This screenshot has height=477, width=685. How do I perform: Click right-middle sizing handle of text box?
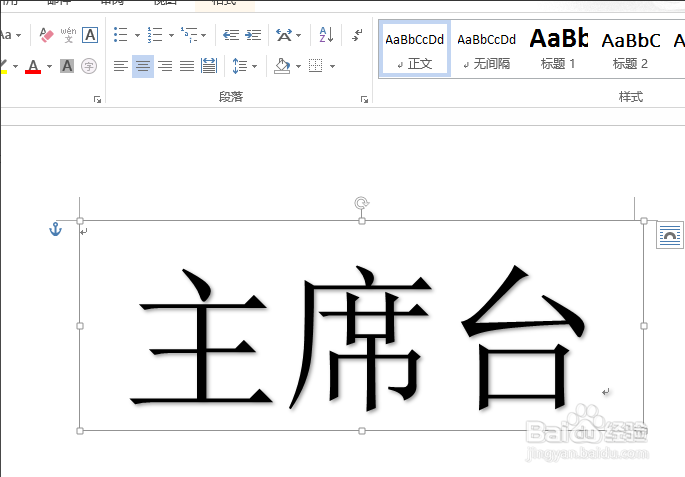pyautogui.click(x=644, y=326)
